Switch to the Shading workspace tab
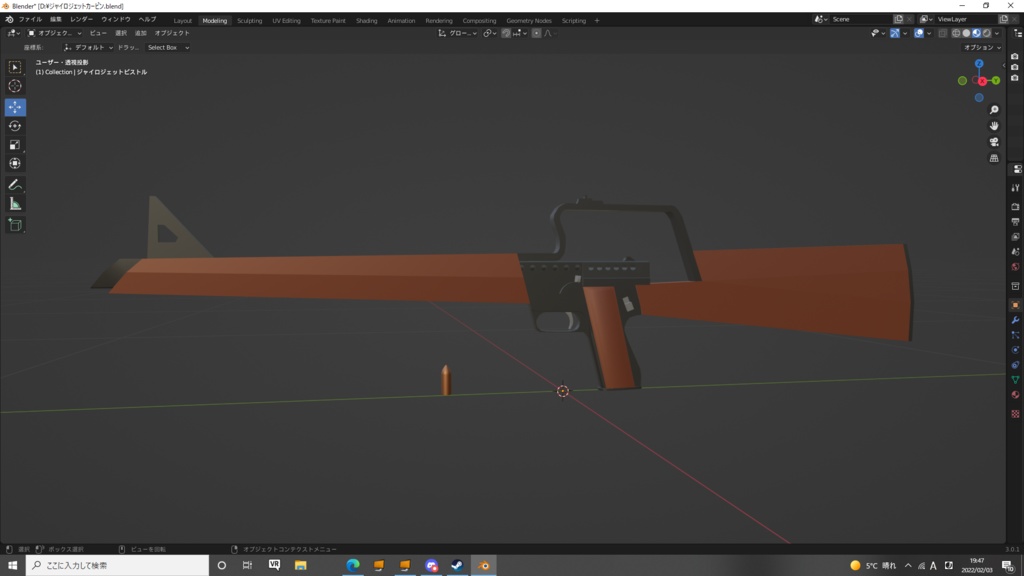Image resolution: width=1024 pixels, height=576 pixels. point(366,20)
